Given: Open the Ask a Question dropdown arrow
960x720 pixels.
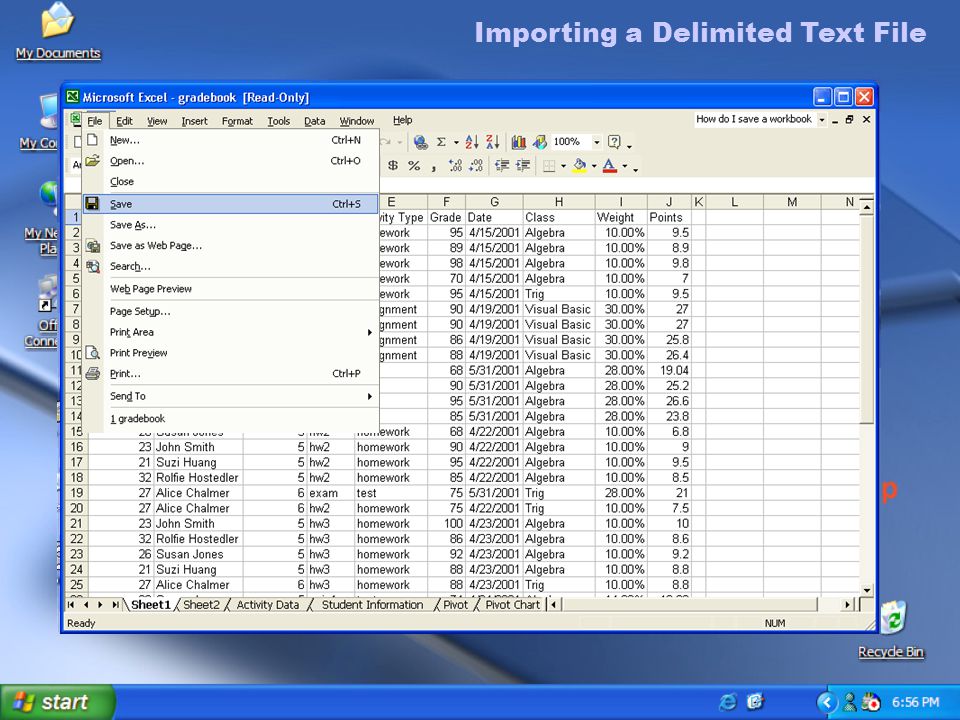Looking at the screenshot, I should (822, 120).
